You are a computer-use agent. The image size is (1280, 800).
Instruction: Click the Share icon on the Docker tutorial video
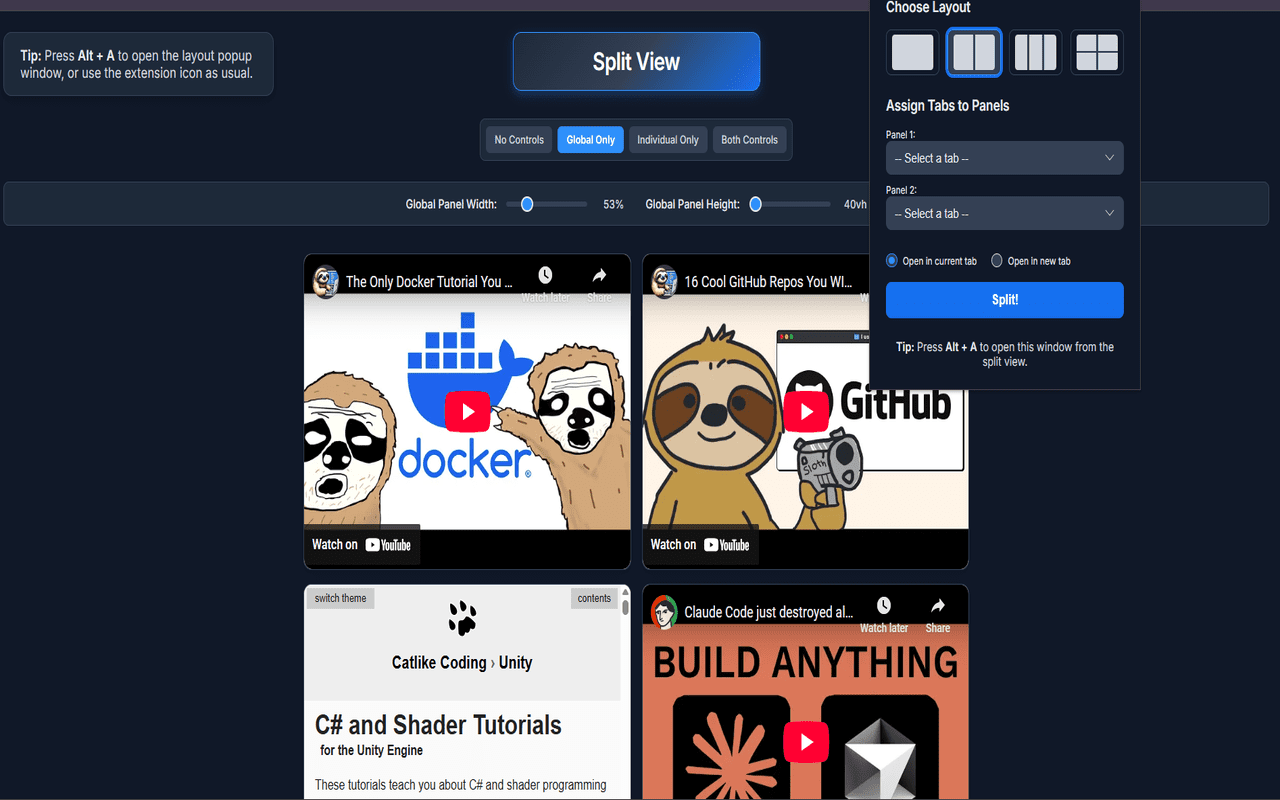[x=599, y=283]
